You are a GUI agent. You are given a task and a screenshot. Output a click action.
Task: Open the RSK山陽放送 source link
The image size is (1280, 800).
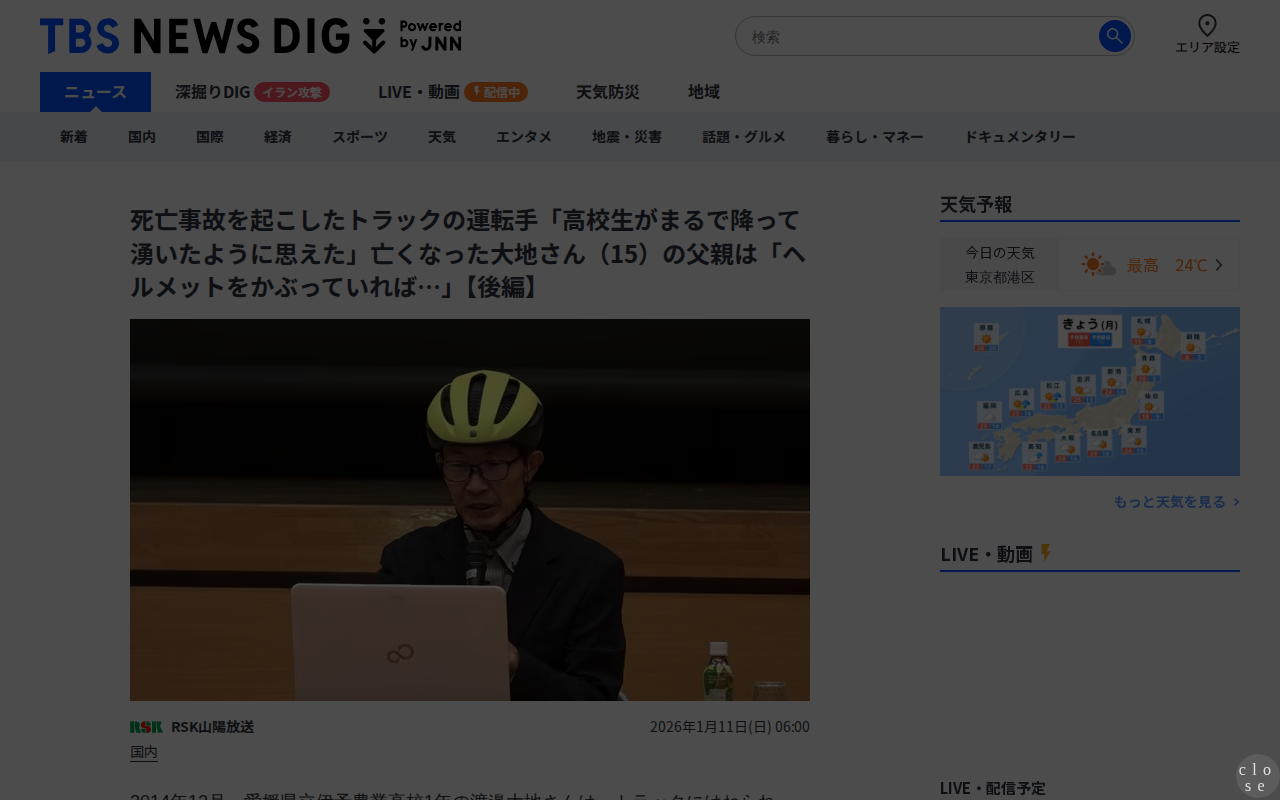click(212, 727)
